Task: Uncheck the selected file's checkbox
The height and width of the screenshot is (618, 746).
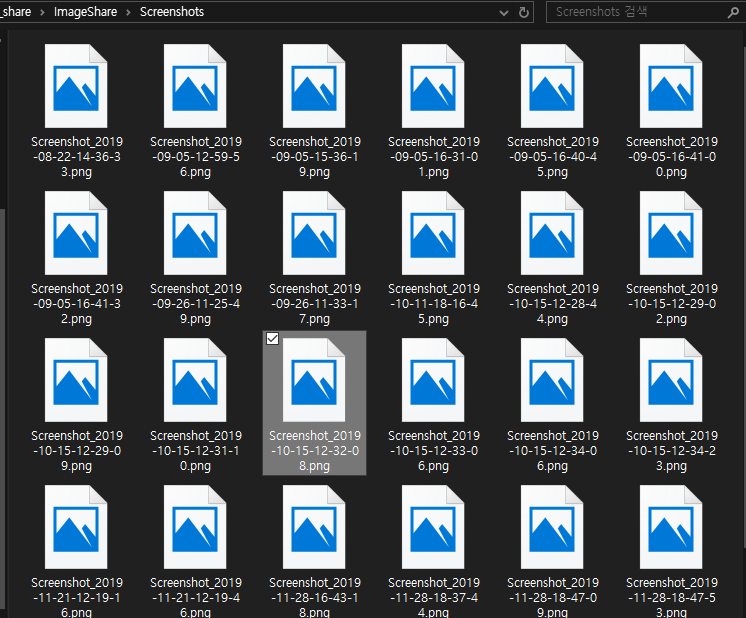Action: 273,339
